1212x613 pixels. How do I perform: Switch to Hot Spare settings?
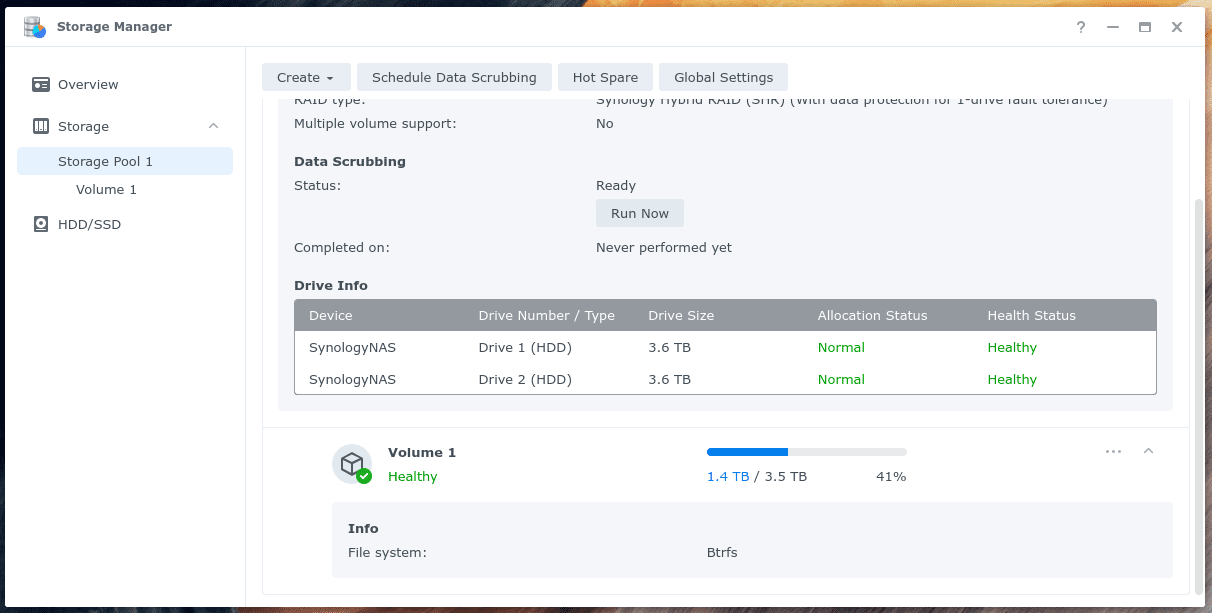click(605, 77)
